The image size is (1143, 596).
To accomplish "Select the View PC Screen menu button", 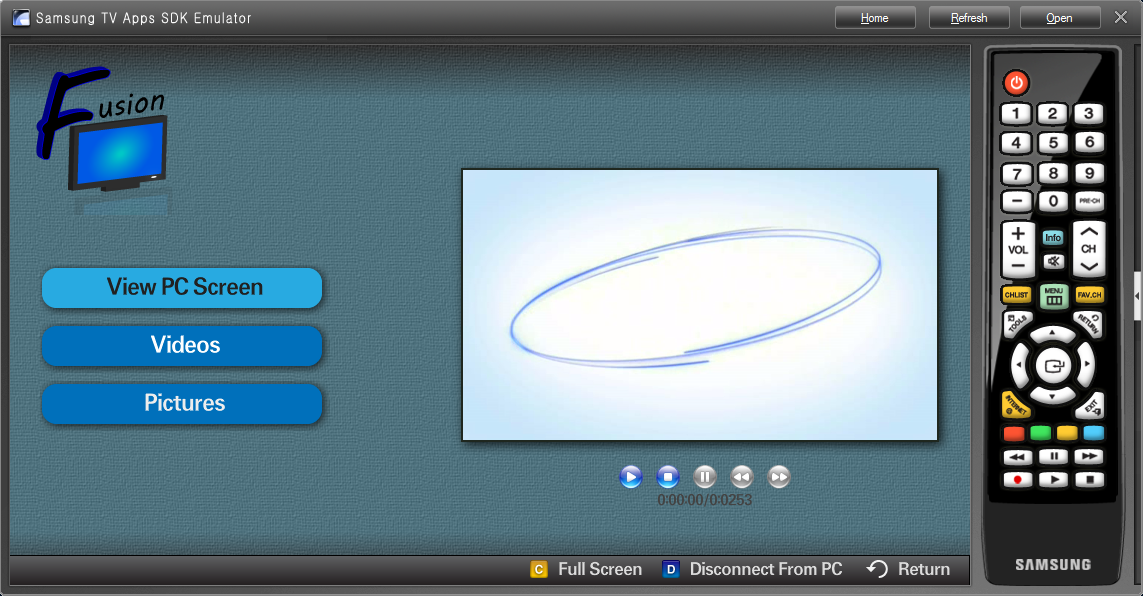I will (182, 288).
